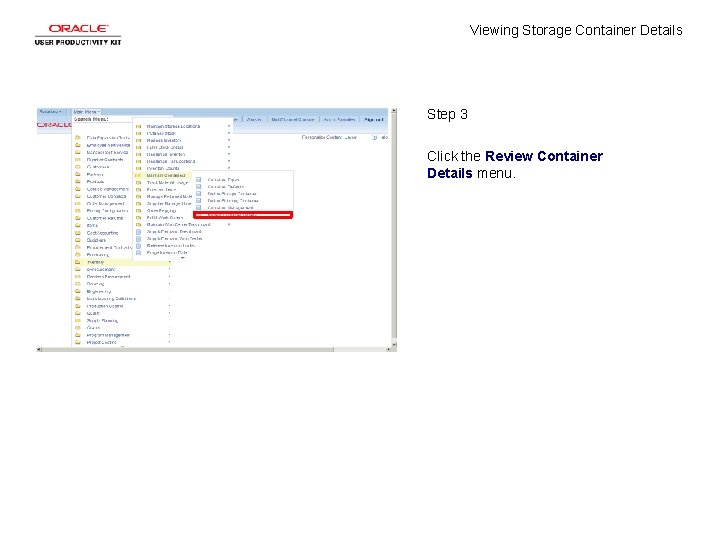Click the horizontal scrollbar left arrow

[x=39, y=349]
